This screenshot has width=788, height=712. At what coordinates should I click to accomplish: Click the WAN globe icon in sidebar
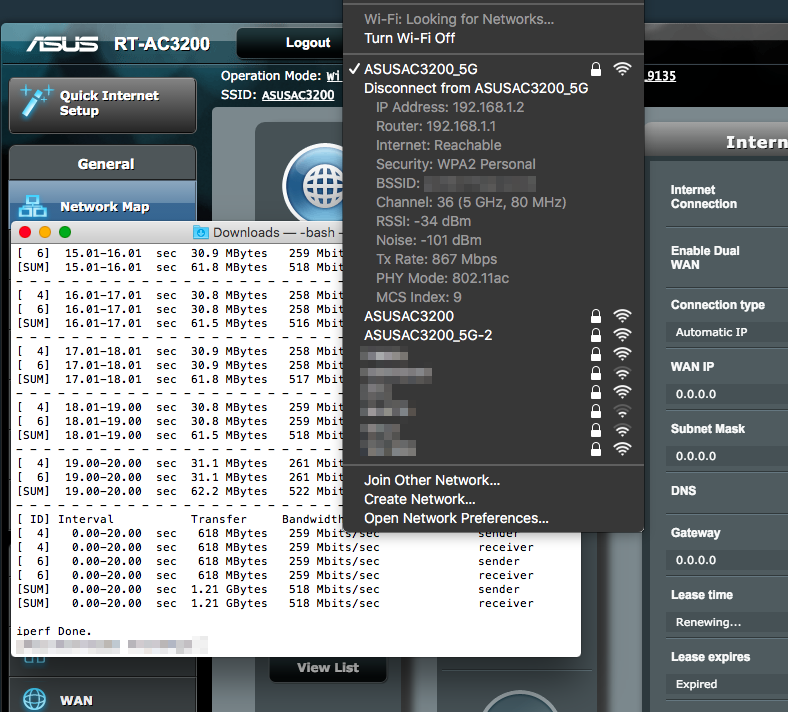pos(33,699)
